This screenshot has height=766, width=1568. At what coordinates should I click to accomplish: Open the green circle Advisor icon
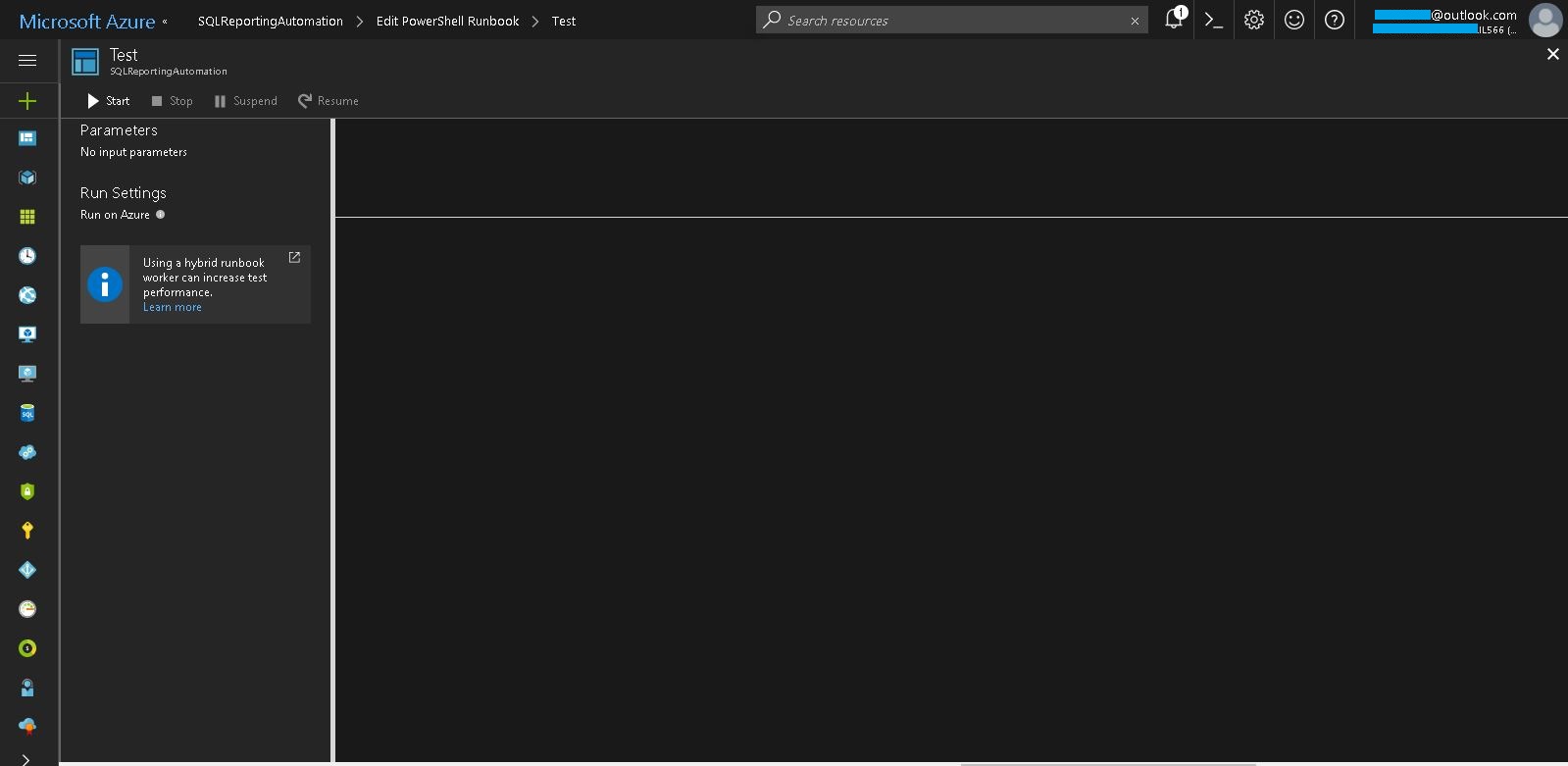(x=27, y=648)
